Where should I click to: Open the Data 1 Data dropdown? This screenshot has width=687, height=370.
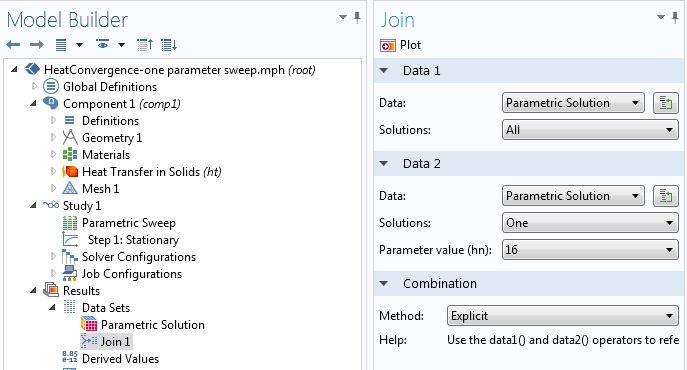(x=573, y=103)
